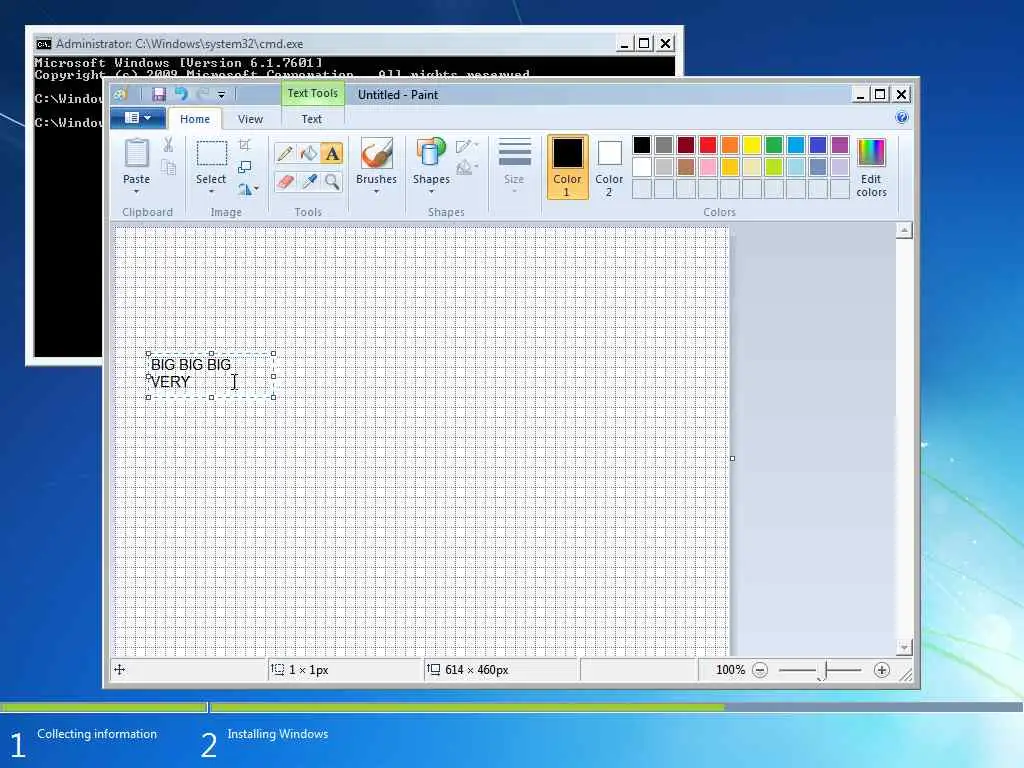Viewport: 1024px width, 768px height.
Task: Open the Rotate or flip dropdown
Action: pos(248,189)
